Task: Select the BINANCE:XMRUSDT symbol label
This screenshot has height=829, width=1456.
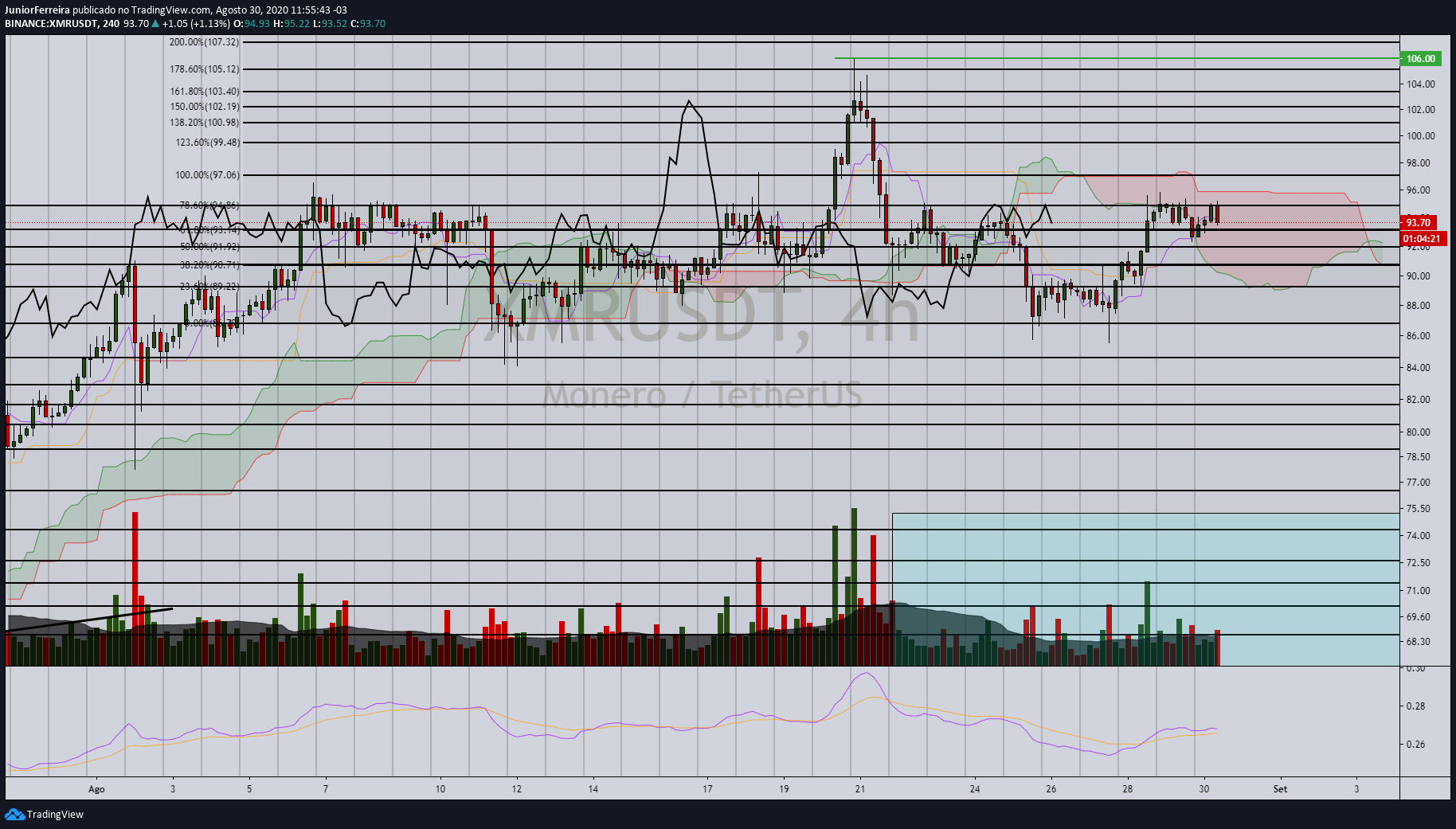Action: click(x=51, y=23)
